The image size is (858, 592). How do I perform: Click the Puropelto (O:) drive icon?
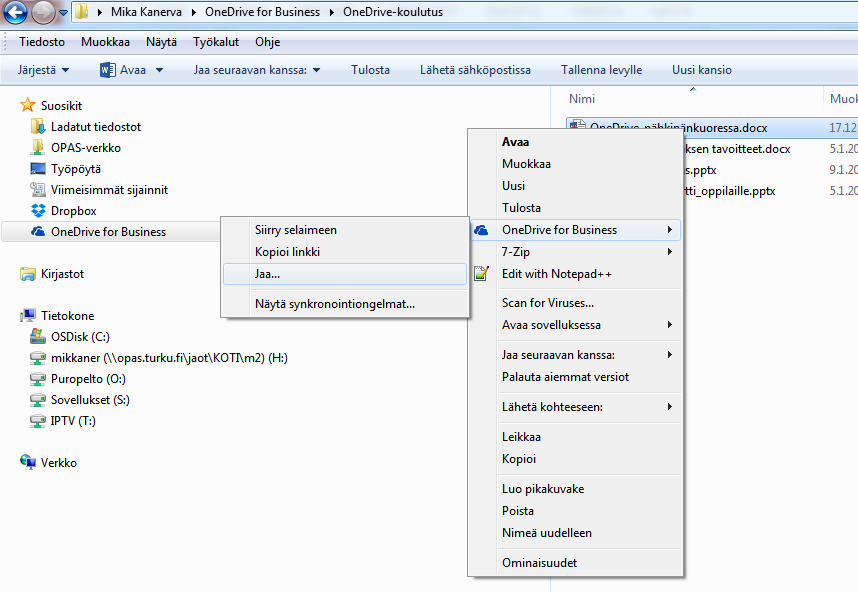coord(38,379)
